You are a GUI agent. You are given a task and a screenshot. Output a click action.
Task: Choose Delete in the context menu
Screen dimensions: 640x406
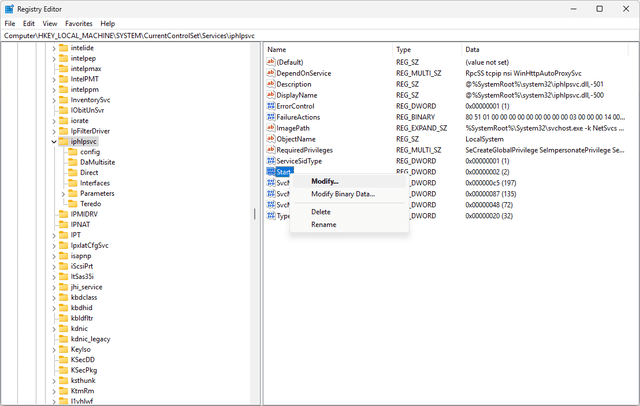point(321,212)
